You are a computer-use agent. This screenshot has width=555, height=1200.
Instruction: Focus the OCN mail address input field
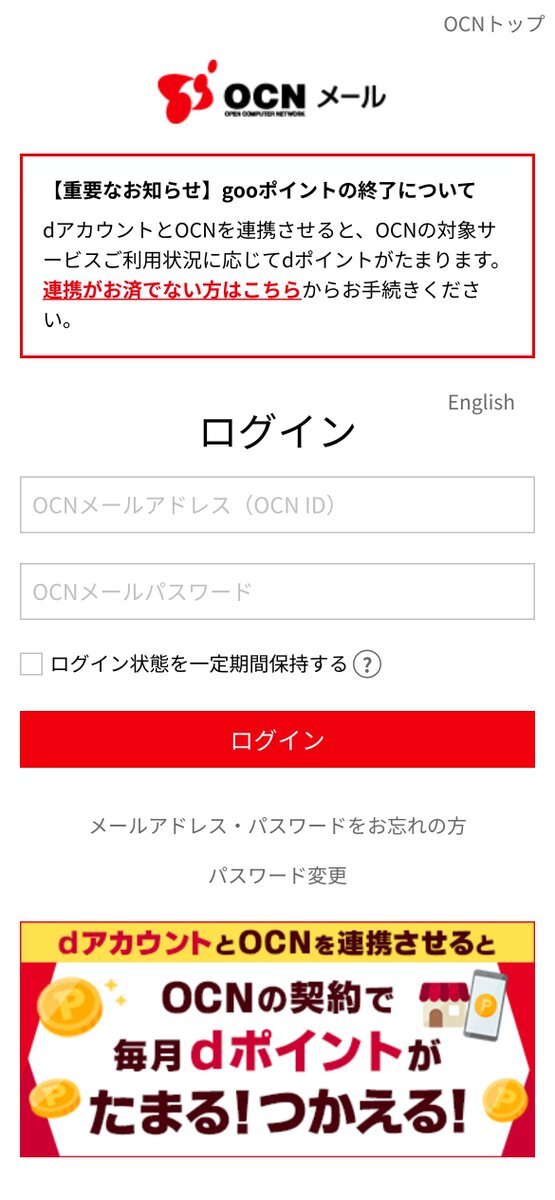[x=277, y=505]
